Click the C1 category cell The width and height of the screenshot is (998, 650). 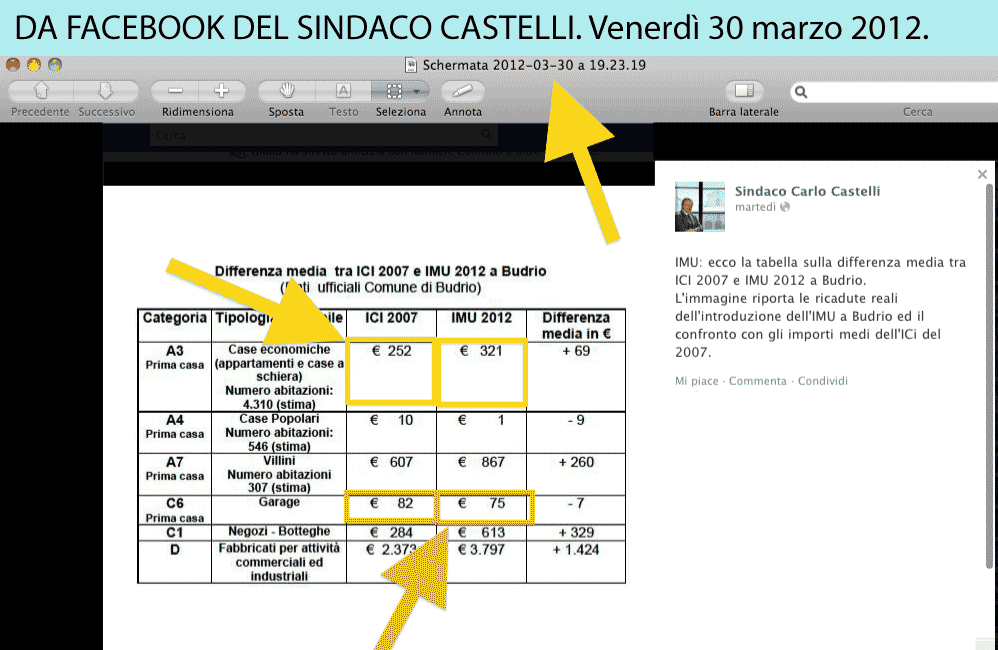click(x=174, y=532)
